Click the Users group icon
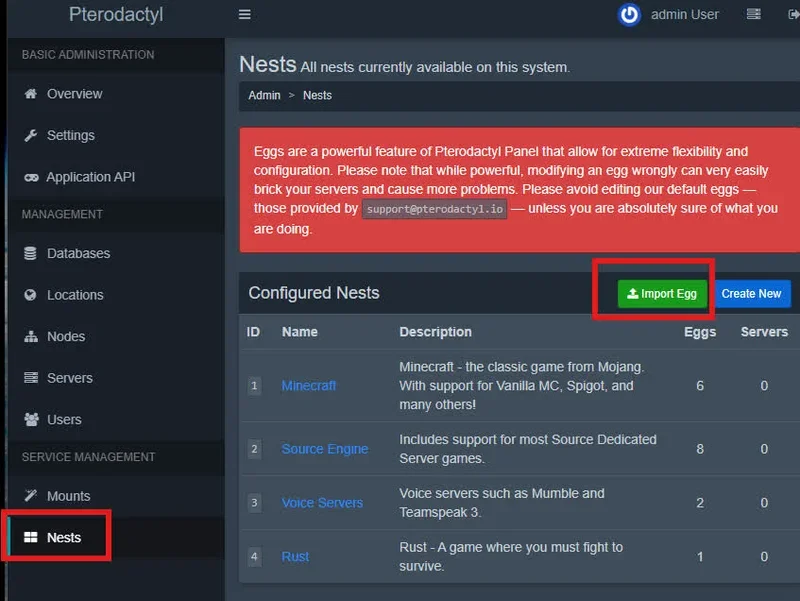The height and width of the screenshot is (601, 800). (x=31, y=419)
